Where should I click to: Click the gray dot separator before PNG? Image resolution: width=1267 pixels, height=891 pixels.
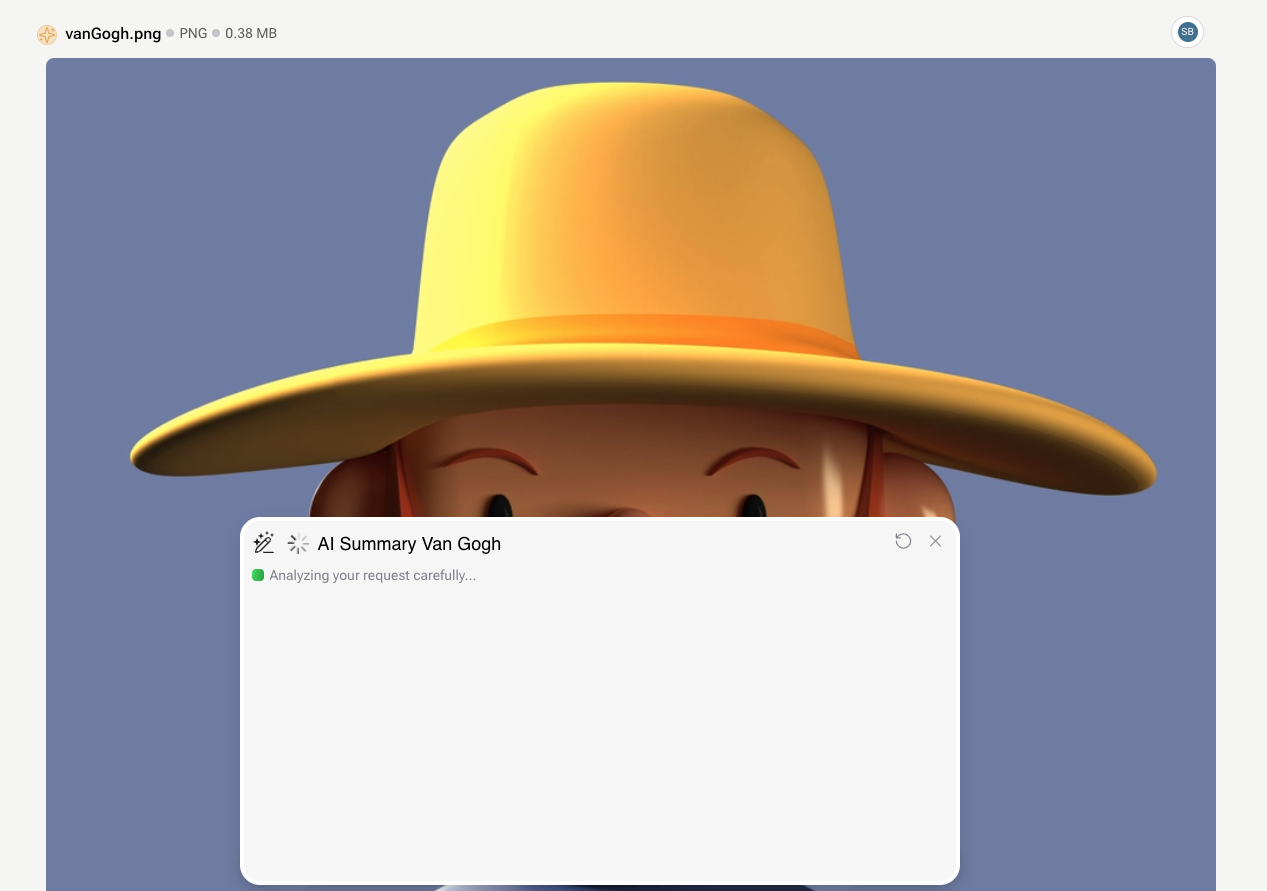pyautogui.click(x=170, y=33)
